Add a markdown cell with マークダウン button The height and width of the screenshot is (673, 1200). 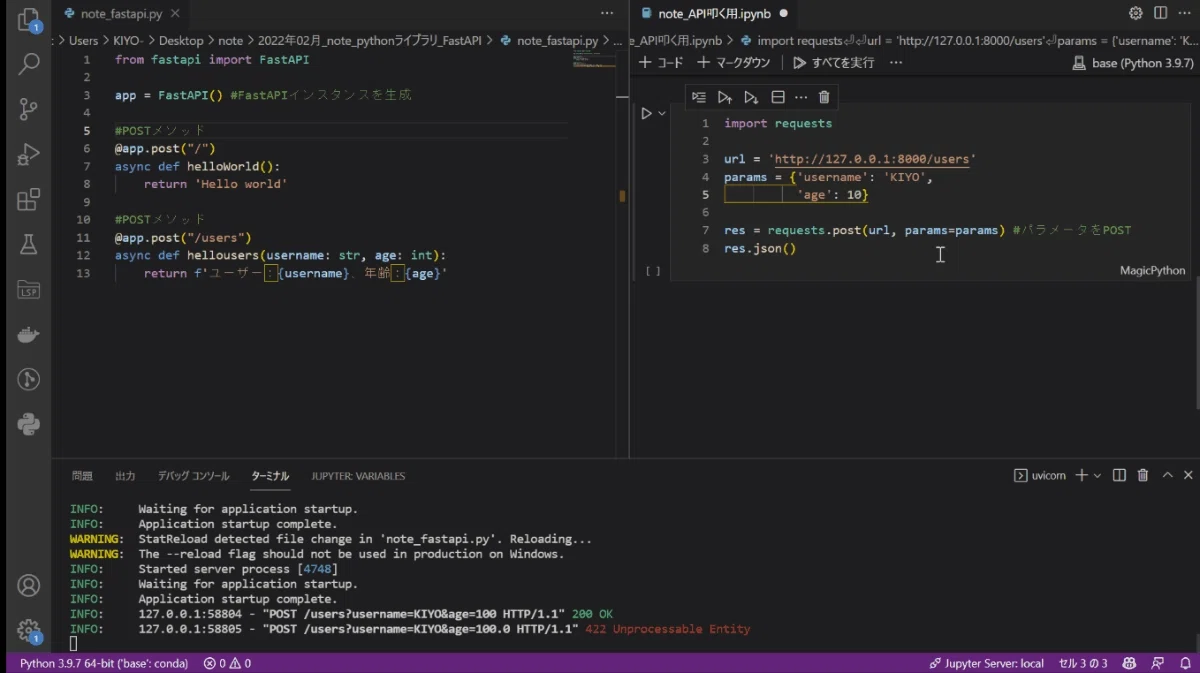(x=734, y=62)
